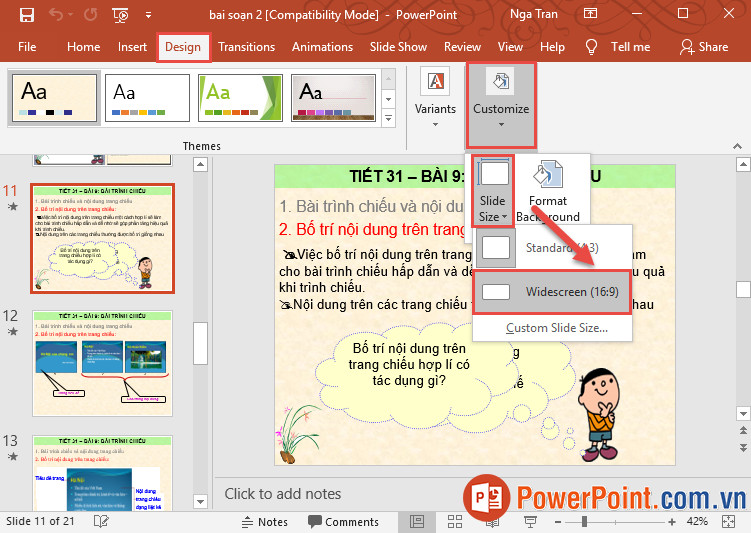The image size is (751, 533).
Task: Switch to Slide Sorter view icon
Action: click(455, 522)
